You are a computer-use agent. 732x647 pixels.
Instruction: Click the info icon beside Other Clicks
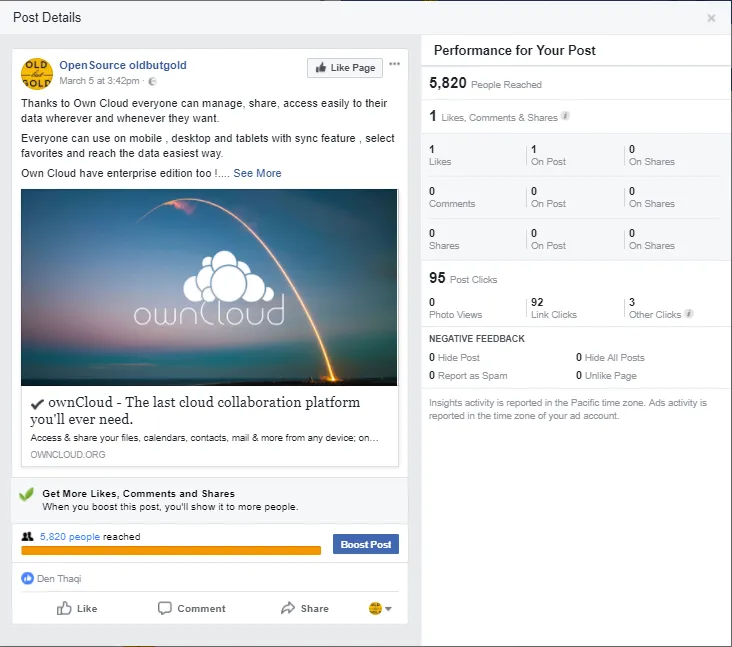click(x=689, y=314)
